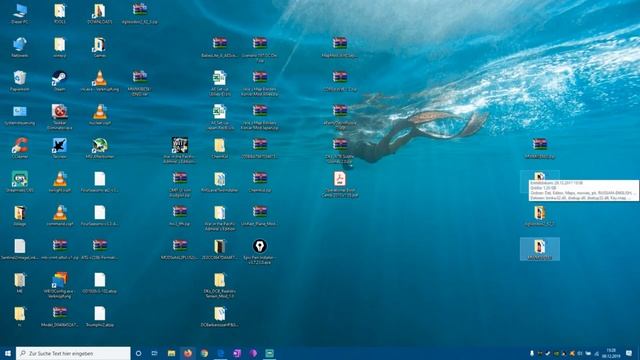Open the Windows Start menu
The width and height of the screenshot is (640, 360).
pyautogui.click(x=7, y=353)
